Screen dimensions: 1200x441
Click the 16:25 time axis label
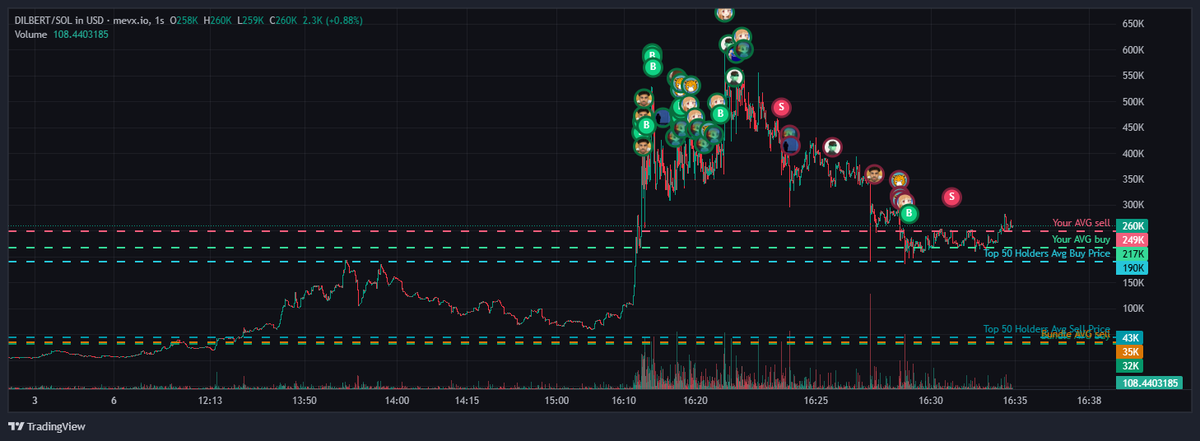click(816, 400)
